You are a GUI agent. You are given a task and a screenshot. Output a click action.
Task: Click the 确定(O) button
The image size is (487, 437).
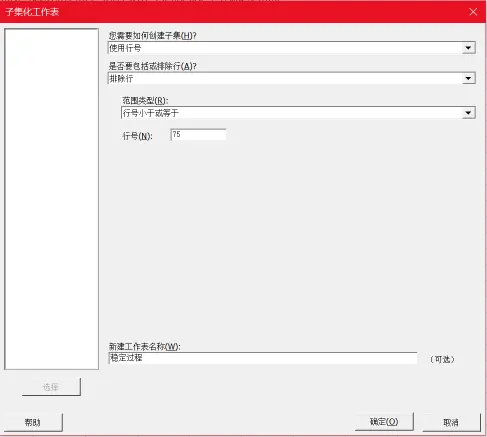tap(384, 422)
